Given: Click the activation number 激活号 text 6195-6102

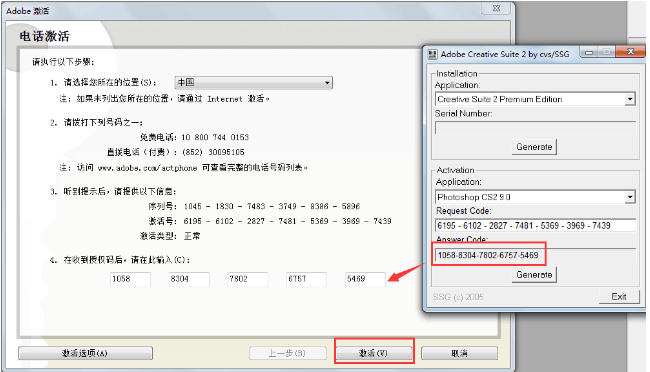Looking at the screenshot, I should 288,221.
